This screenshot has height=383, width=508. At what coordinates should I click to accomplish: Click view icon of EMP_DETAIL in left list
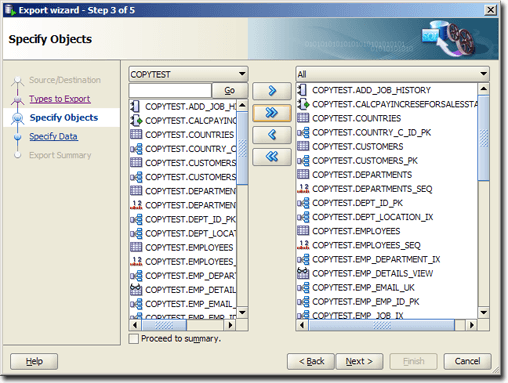(x=136, y=290)
